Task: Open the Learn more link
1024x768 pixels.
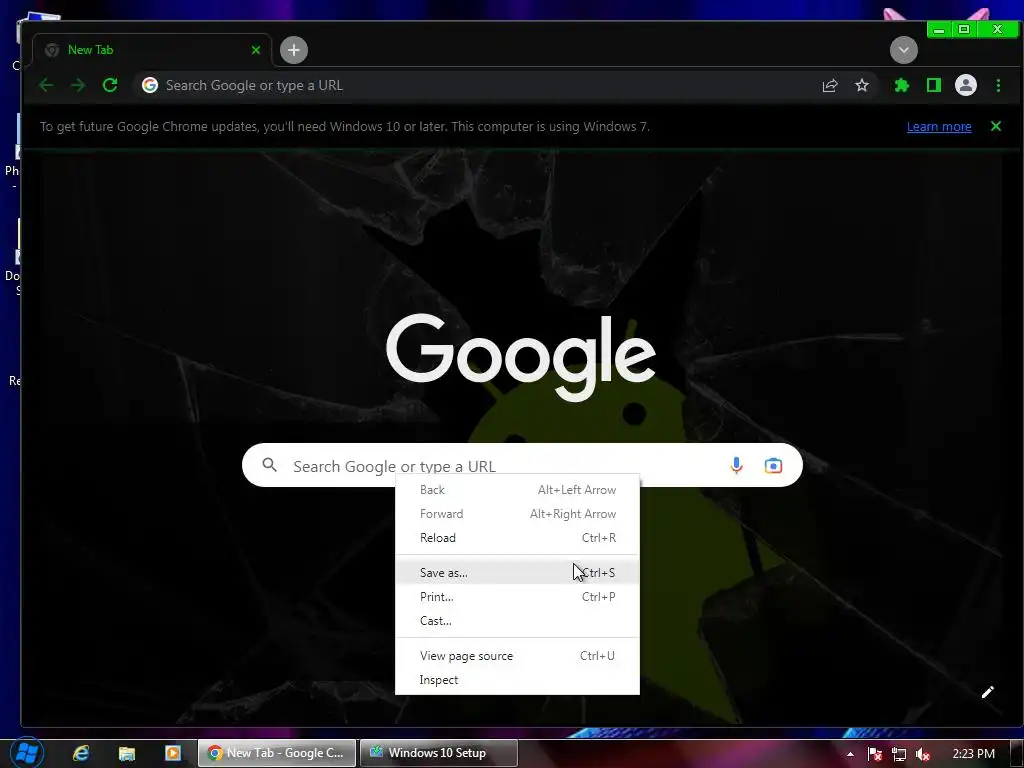Action: click(939, 127)
